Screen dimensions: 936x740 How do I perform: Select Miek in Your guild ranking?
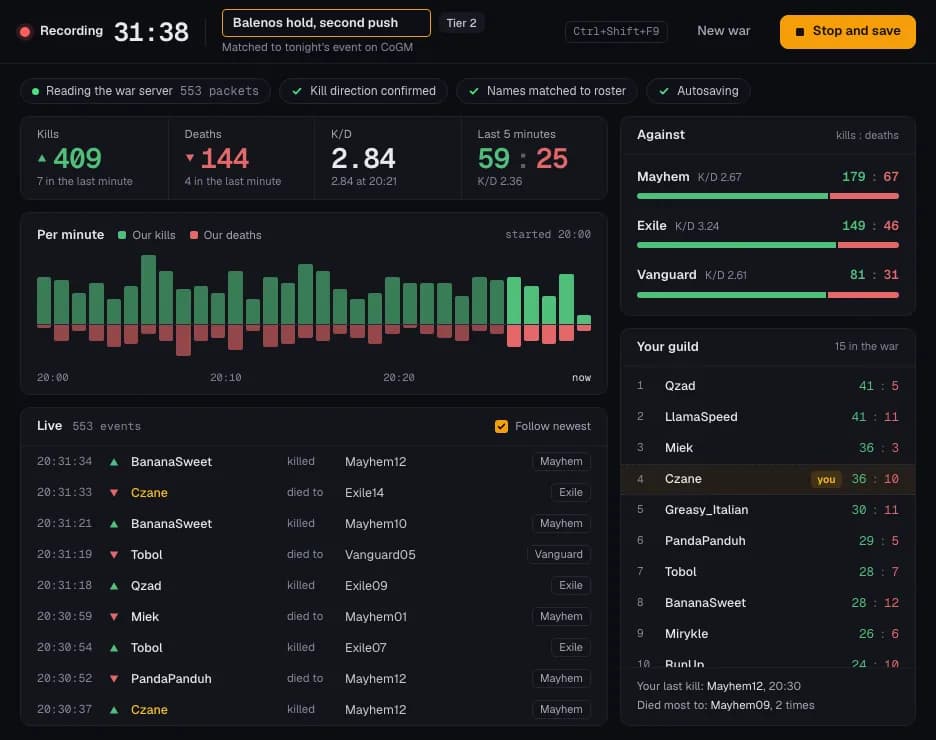tap(768, 448)
